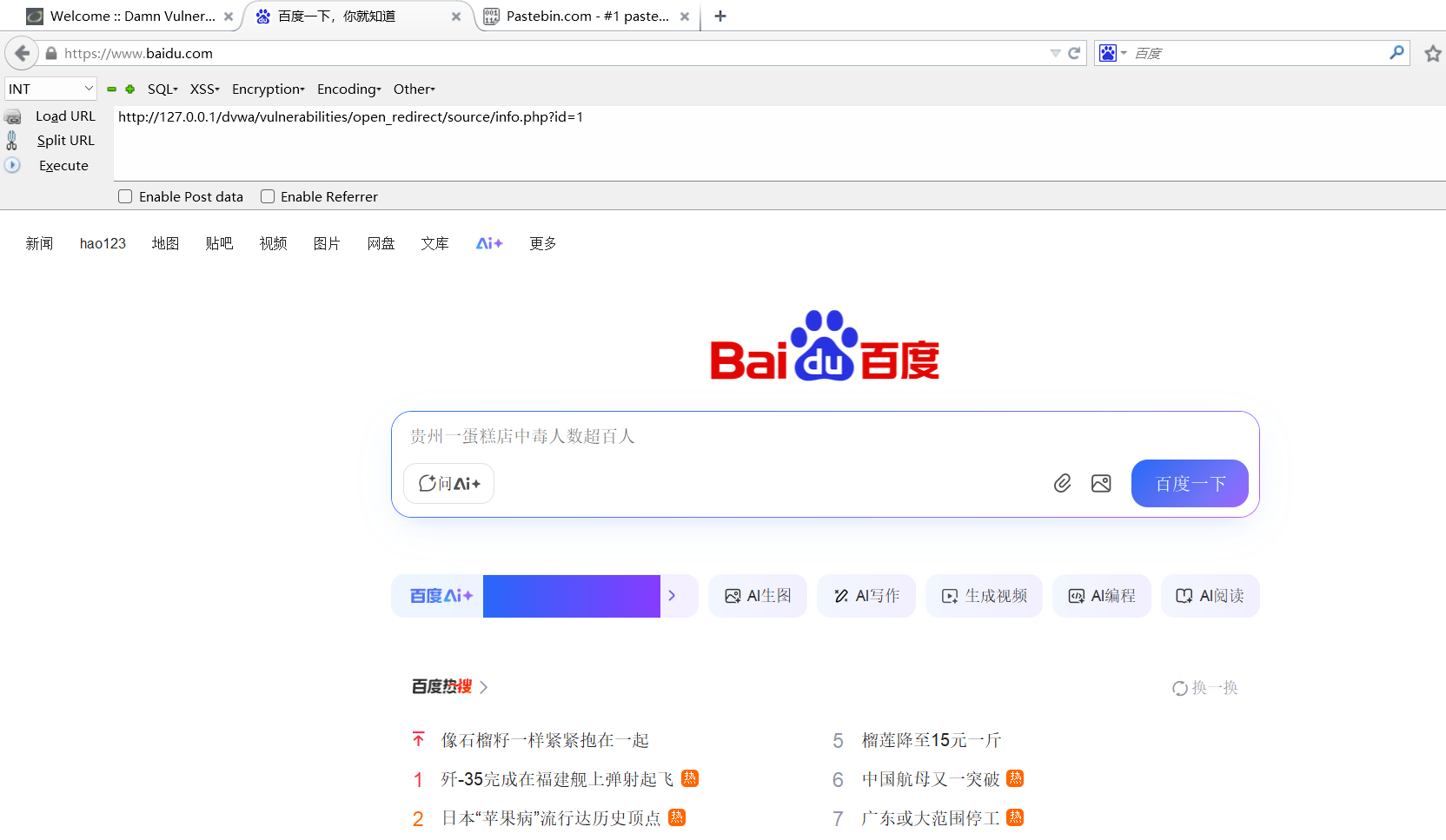Click the 百度一下 search button
Screen dimensions: 1446x840
point(1190,483)
